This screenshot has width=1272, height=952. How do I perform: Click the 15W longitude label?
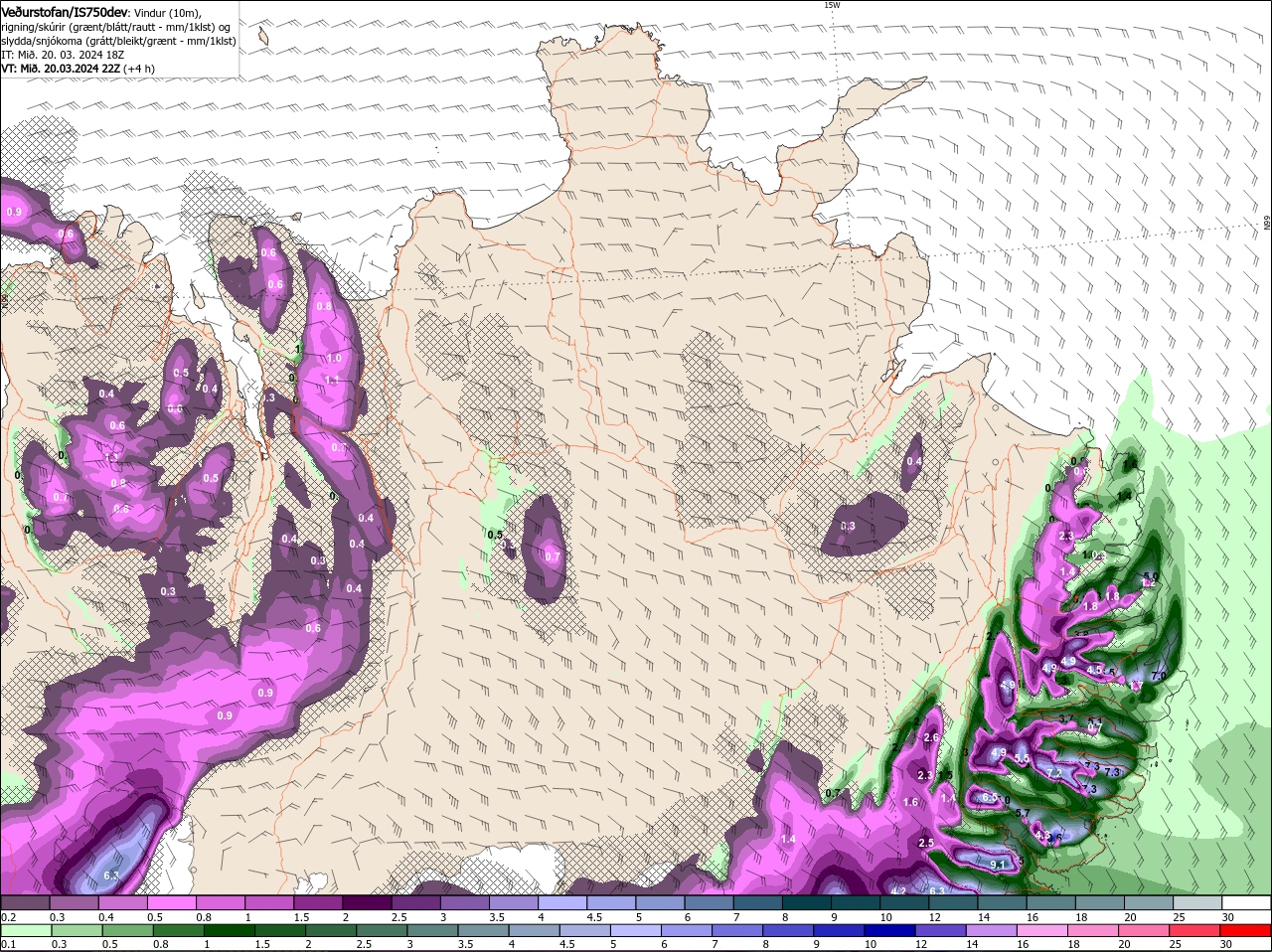pyautogui.click(x=832, y=5)
